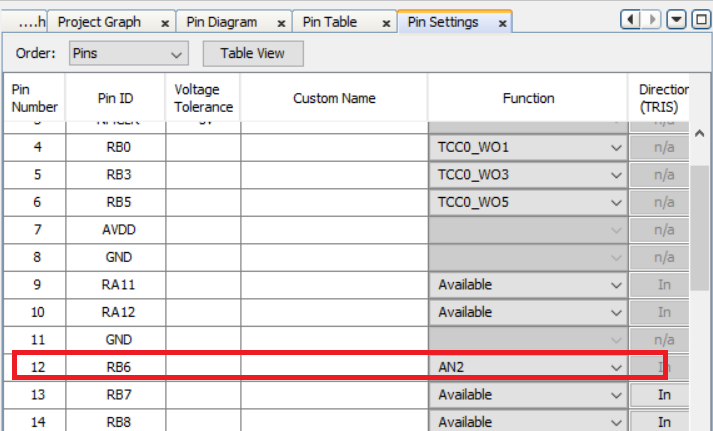Open Function dropdown for pin RA11

click(x=527, y=285)
